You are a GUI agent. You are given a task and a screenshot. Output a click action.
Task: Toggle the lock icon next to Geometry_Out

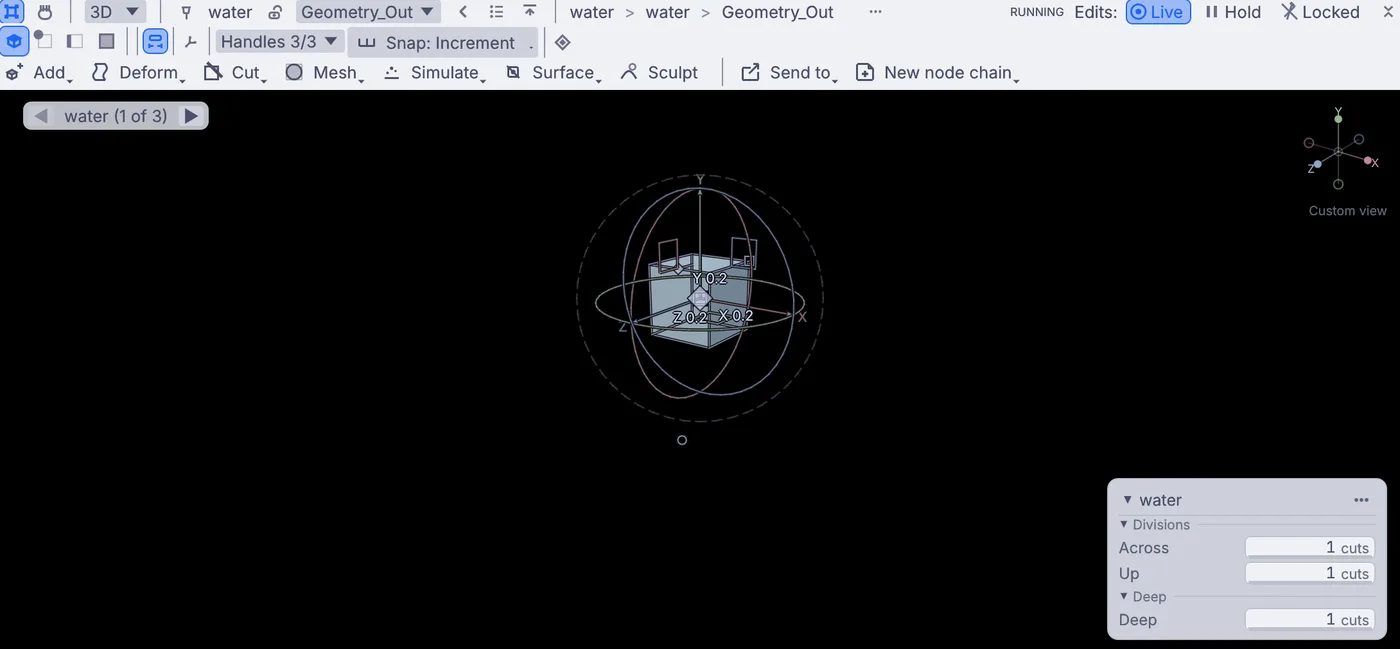pos(275,12)
